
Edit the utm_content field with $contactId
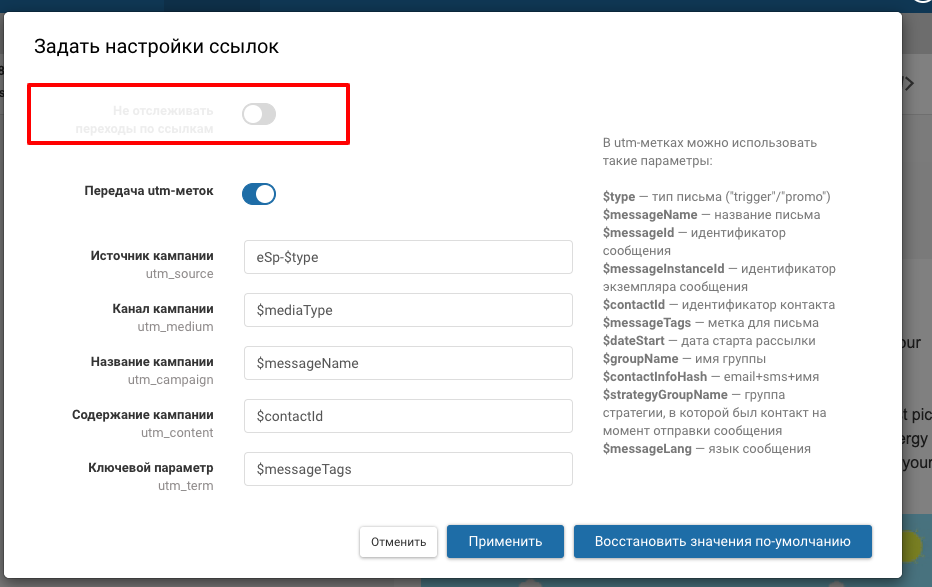(x=408, y=416)
